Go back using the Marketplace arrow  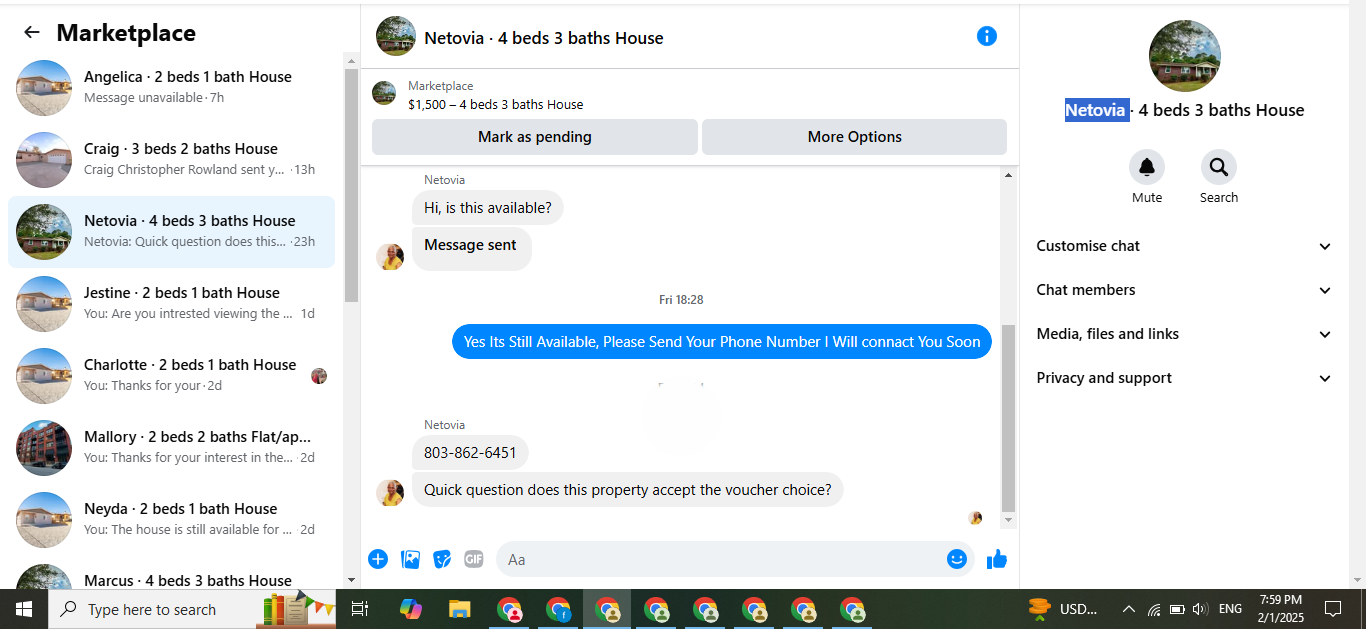coord(32,33)
